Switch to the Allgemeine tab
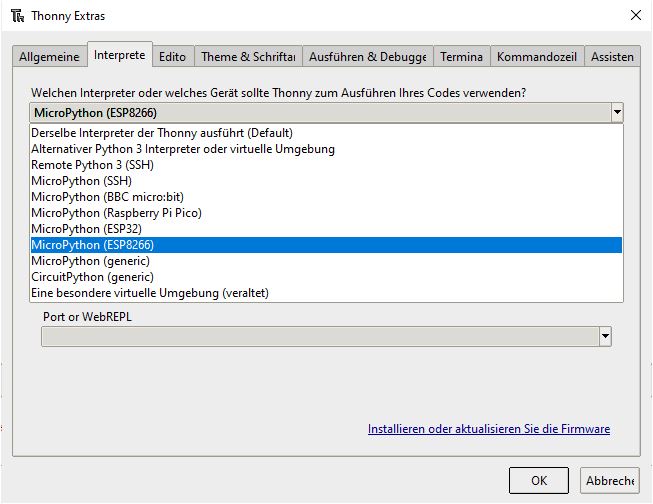This screenshot has height=504, width=653. pyautogui.click(x=49, y=56)
